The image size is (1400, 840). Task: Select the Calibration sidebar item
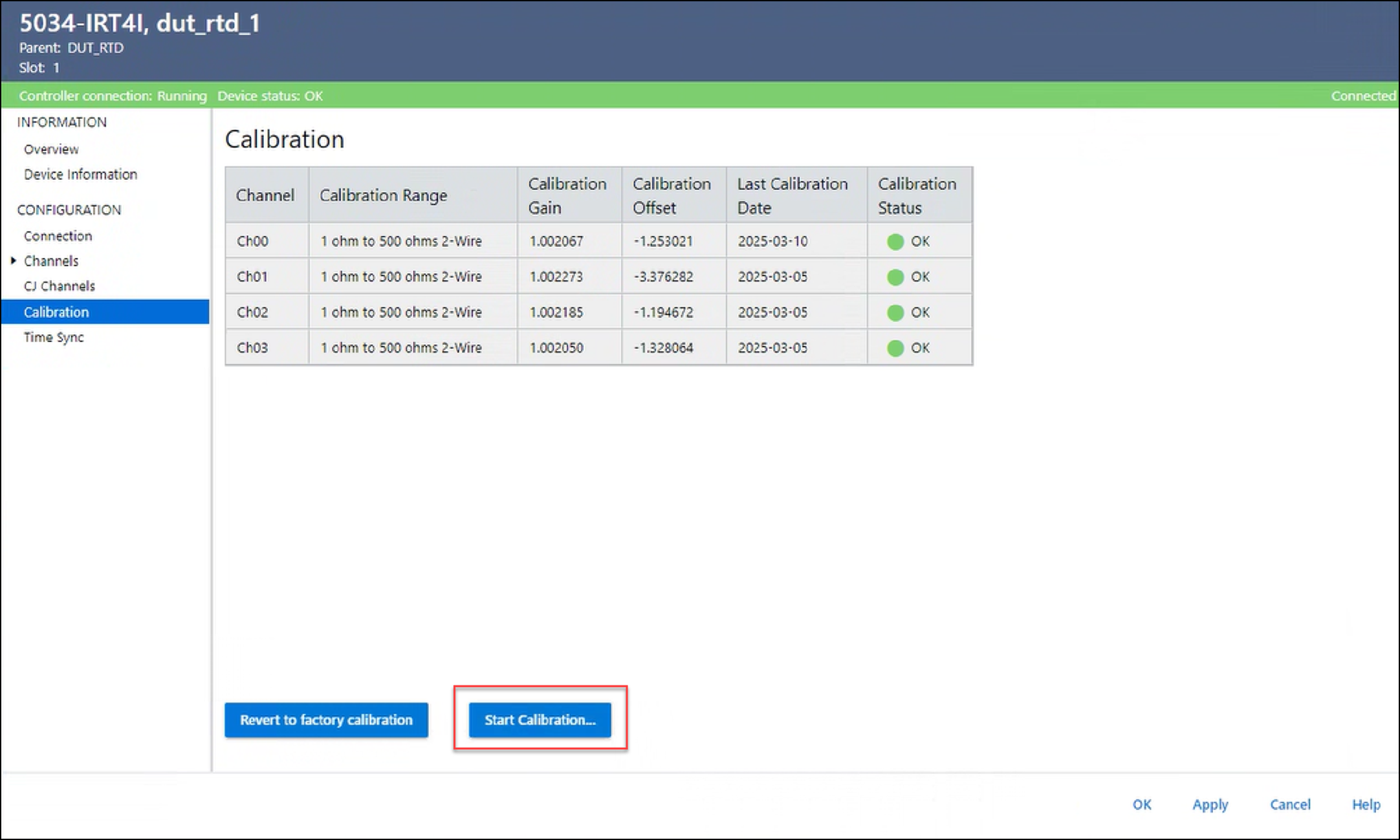pos(56,312)
